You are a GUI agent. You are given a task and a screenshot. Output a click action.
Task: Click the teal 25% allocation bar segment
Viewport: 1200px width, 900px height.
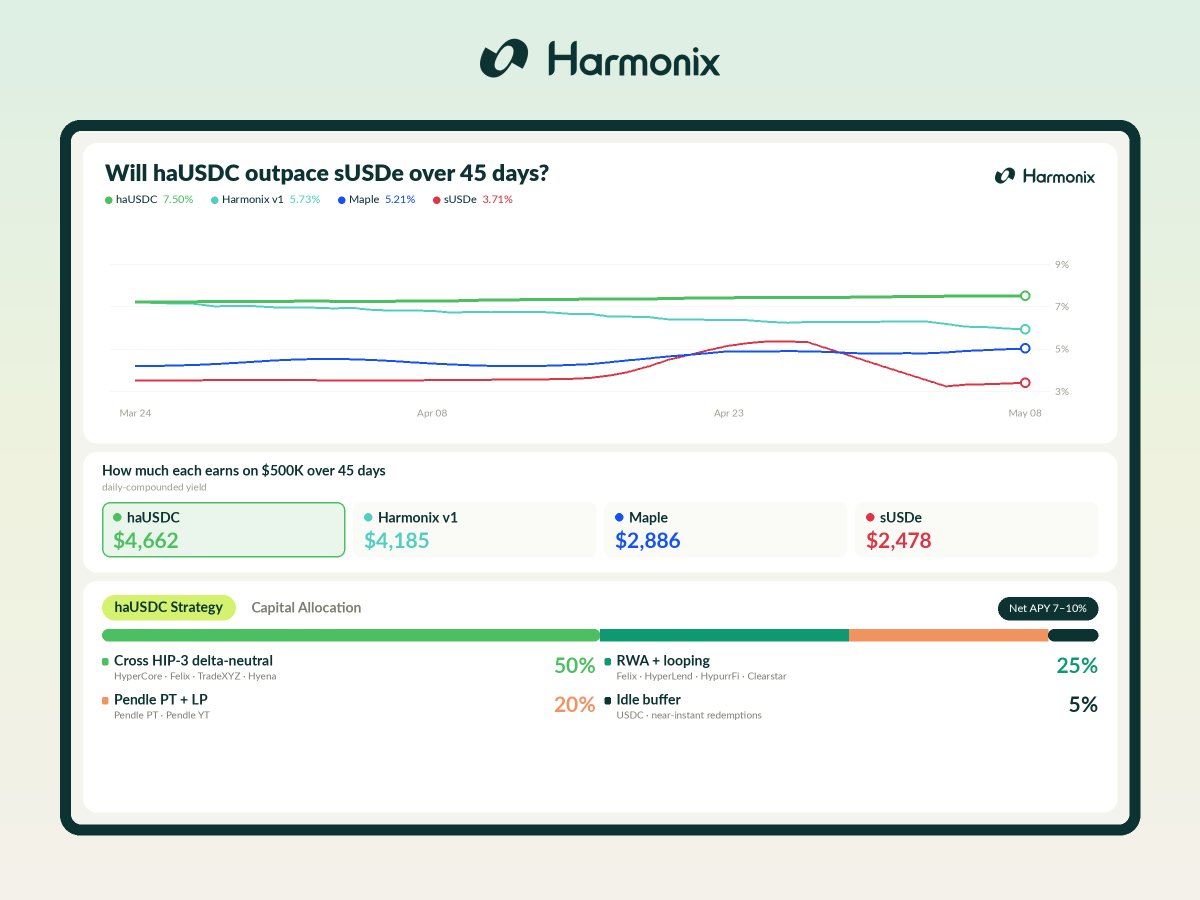(724, 635)
